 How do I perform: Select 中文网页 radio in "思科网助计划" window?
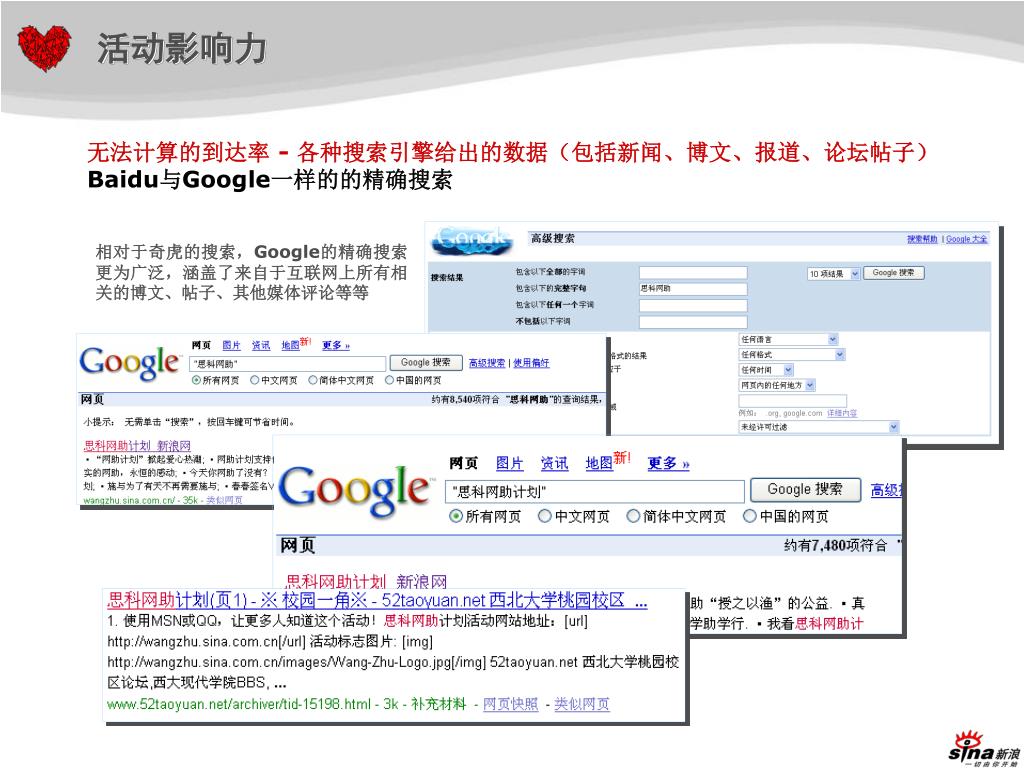pos(544,517)
